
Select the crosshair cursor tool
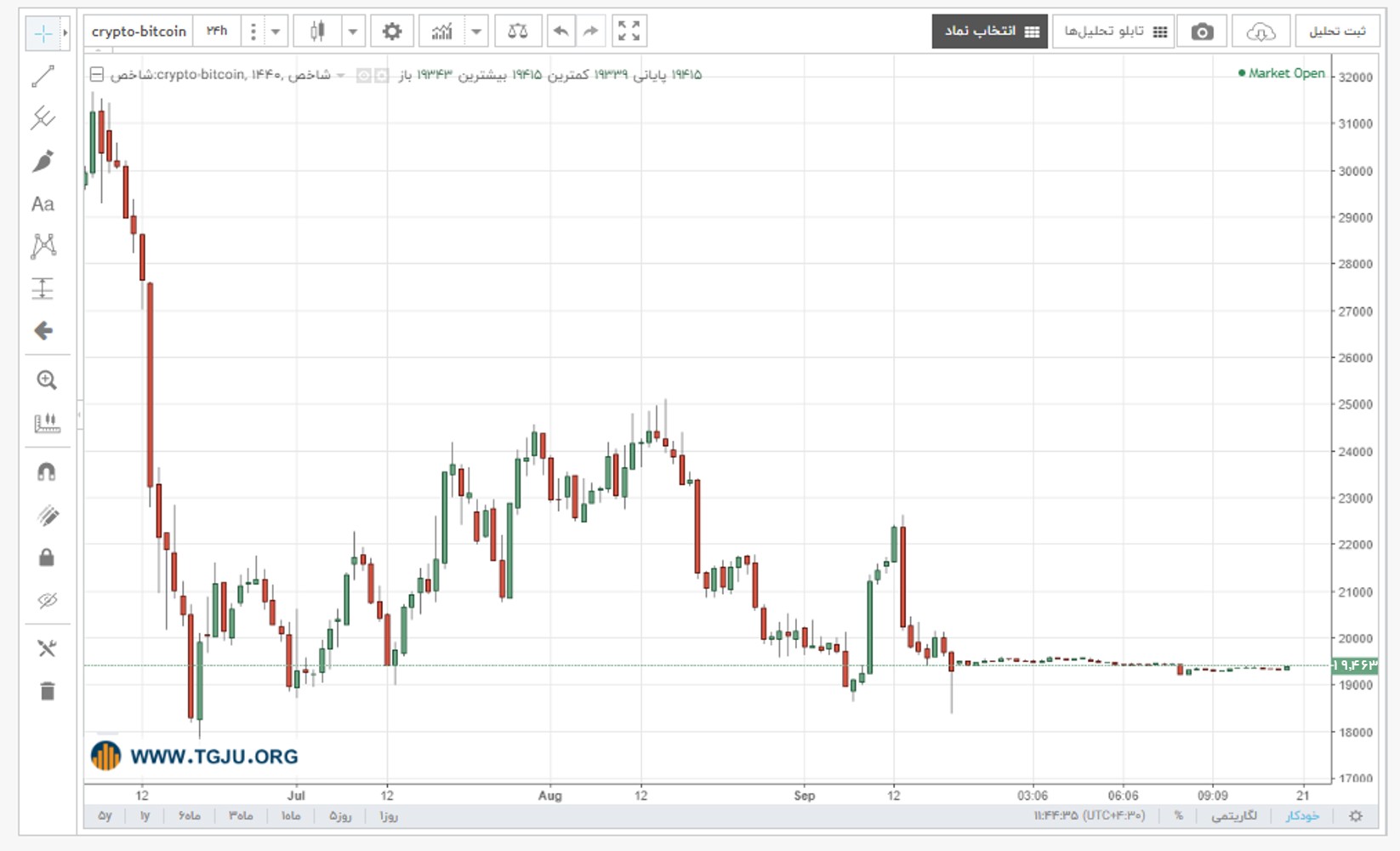(43, 33)
